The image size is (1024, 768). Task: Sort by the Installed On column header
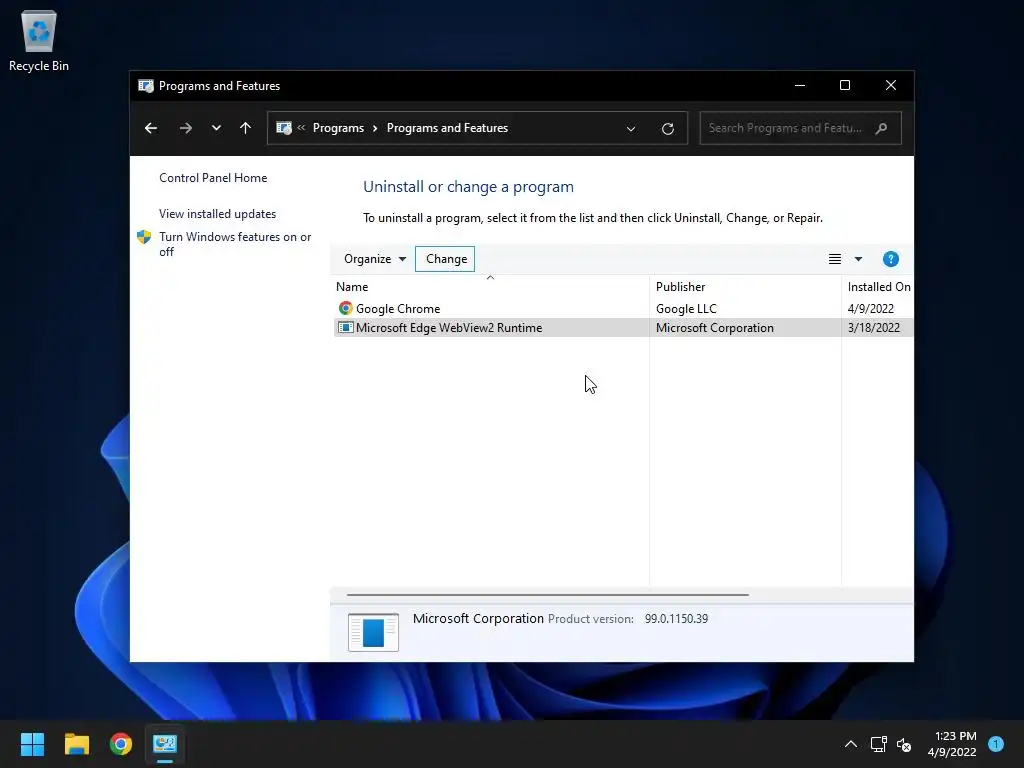click(x=878, y=287)
